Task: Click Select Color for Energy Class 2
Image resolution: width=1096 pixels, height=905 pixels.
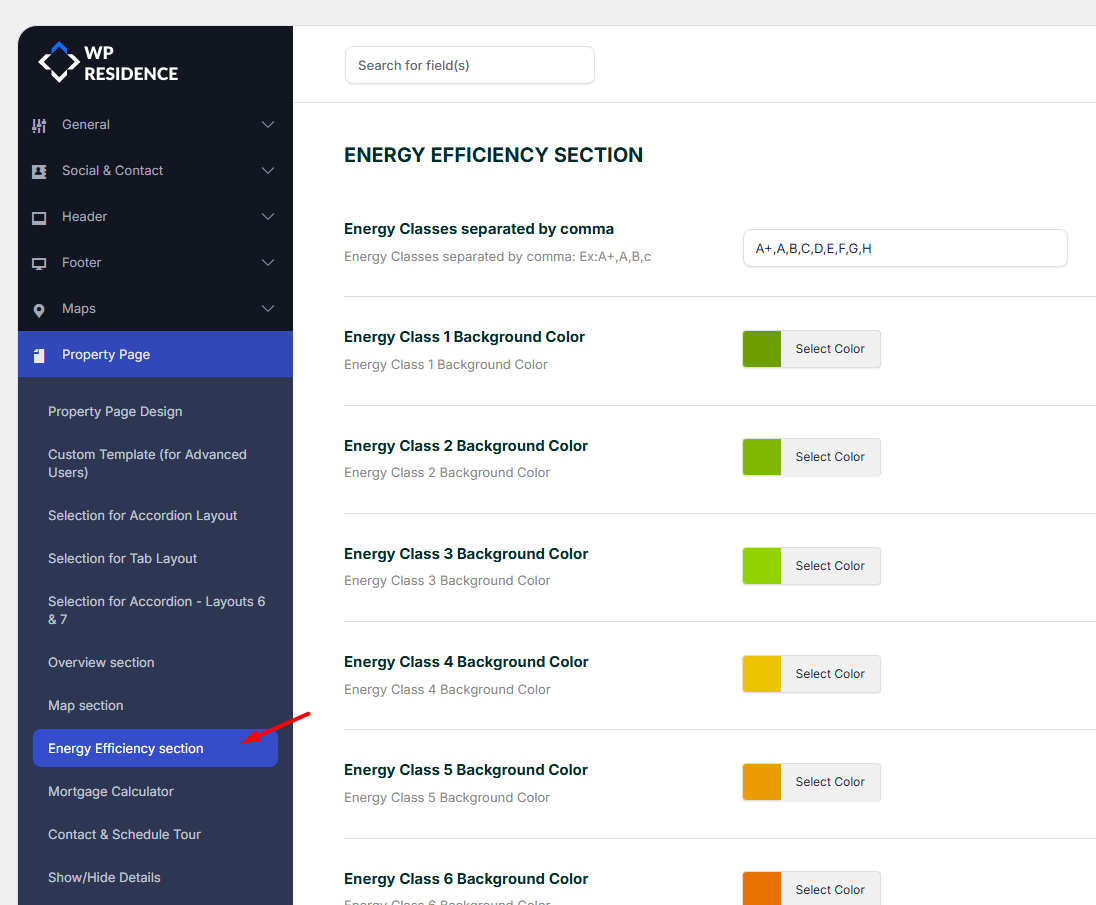Action: [830, 457]
